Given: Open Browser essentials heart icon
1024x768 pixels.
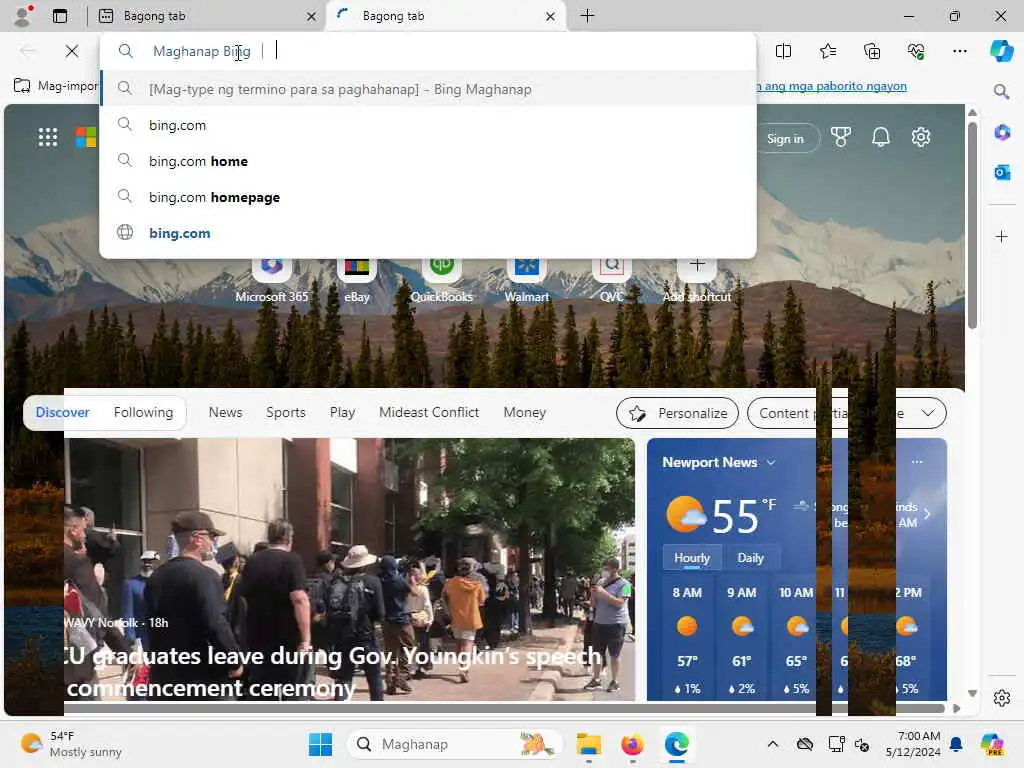Looking at the screenshot, I should [x=916, y=51].
